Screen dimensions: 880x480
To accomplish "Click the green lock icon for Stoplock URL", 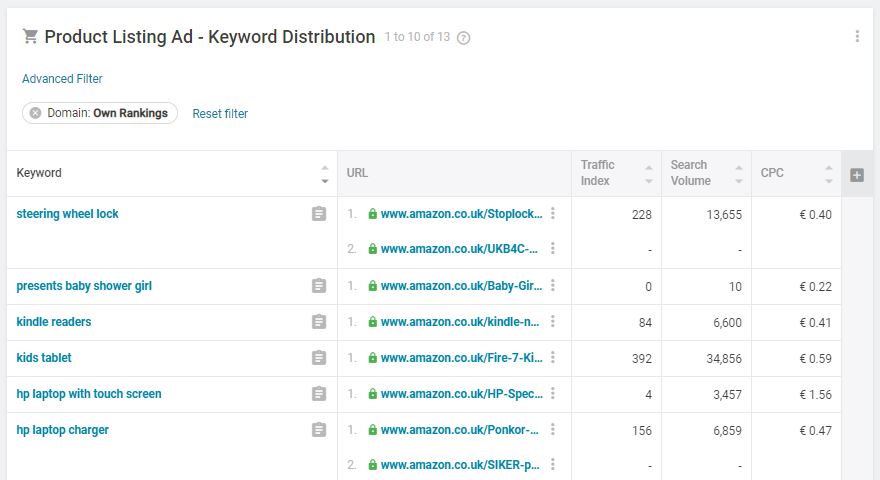I will (372, 213).
